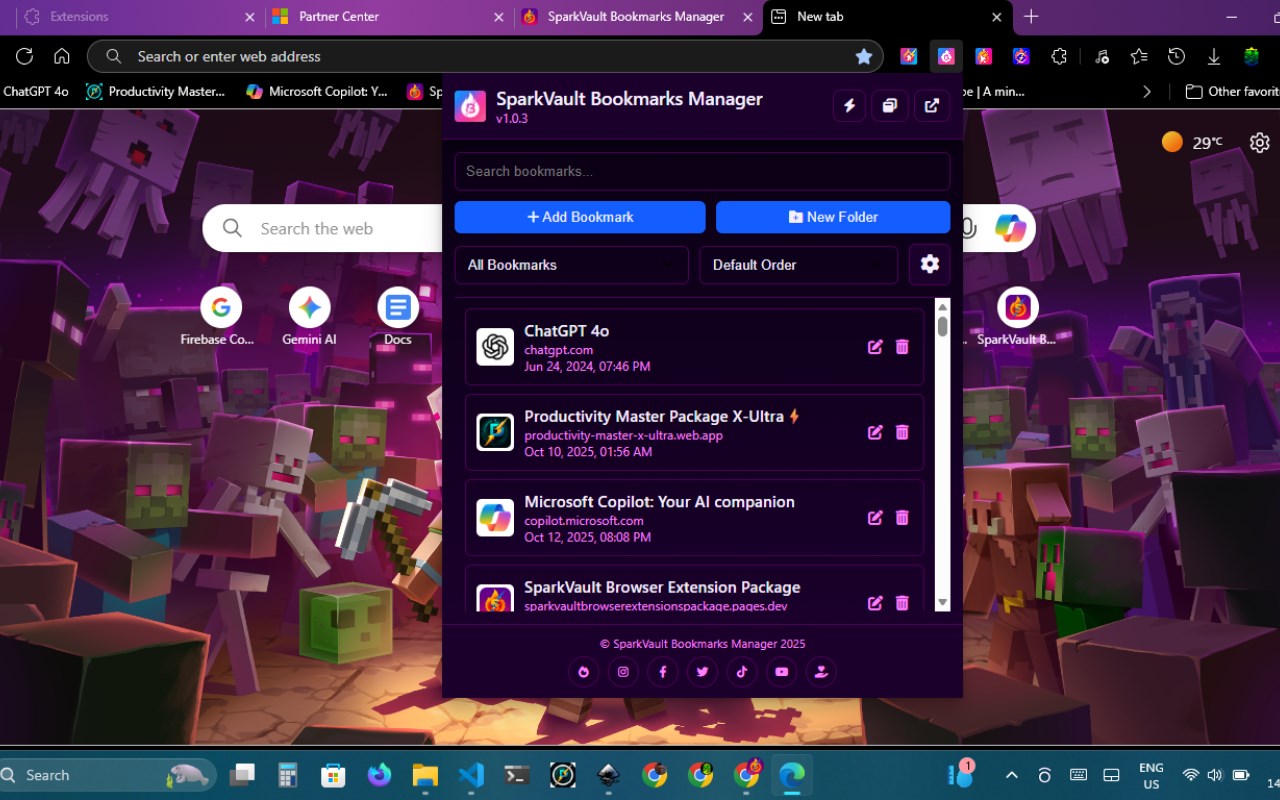Edit the SparkVault Browser Extension Package bookmark
Screen dimensions: 1280x800
pos(875,602)
